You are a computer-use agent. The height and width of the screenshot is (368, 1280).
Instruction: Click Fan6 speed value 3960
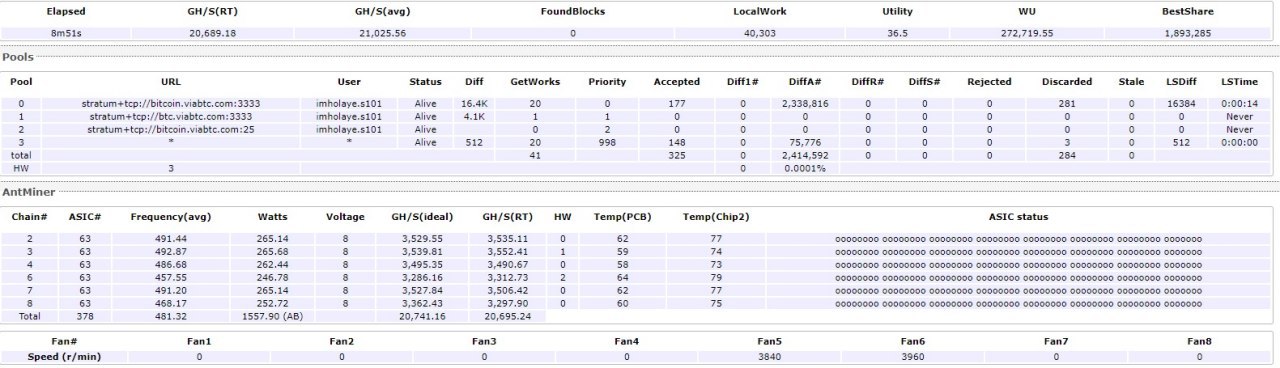[913, 356]
